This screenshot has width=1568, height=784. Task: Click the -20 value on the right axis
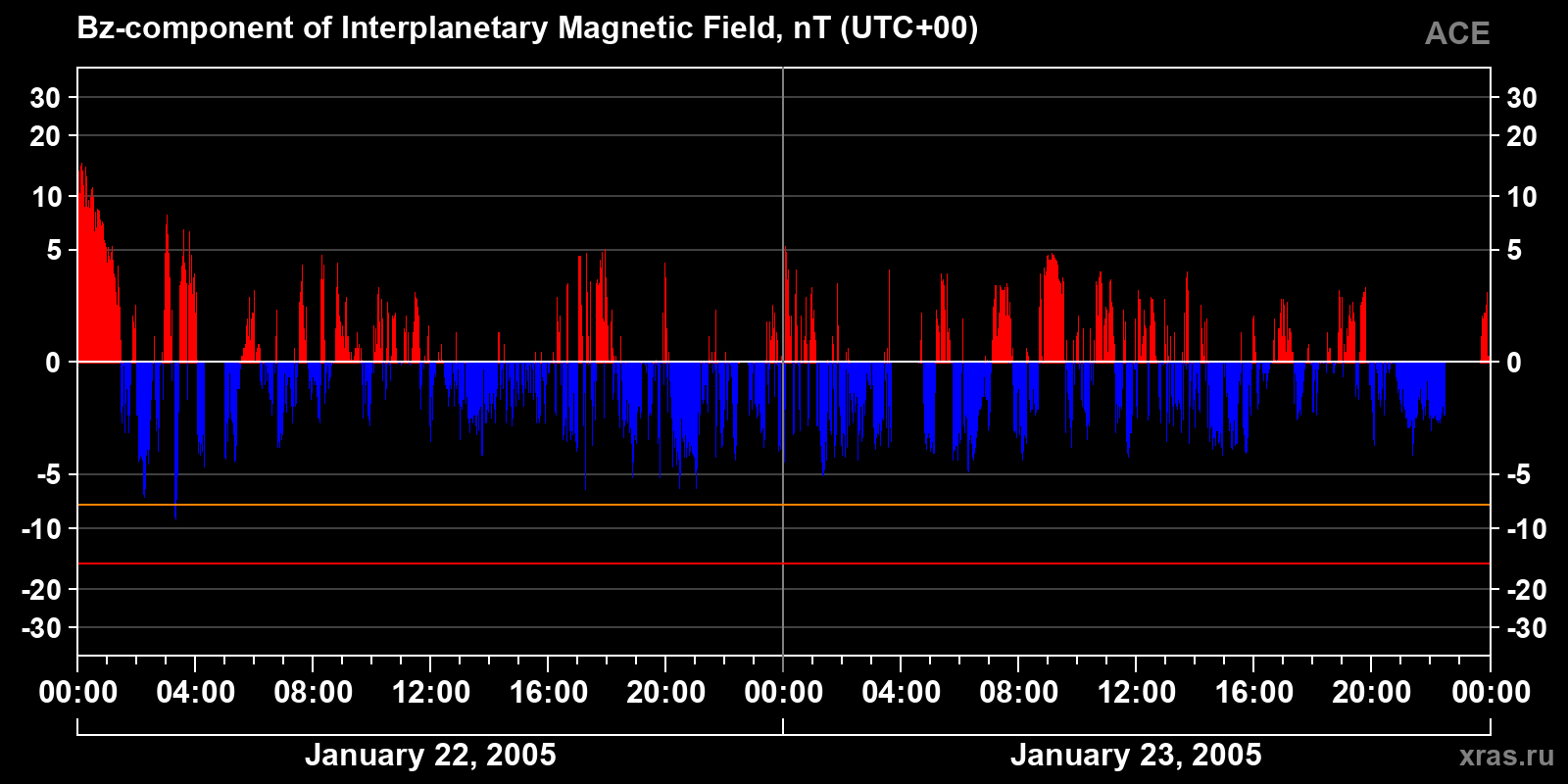point(1526,590)
